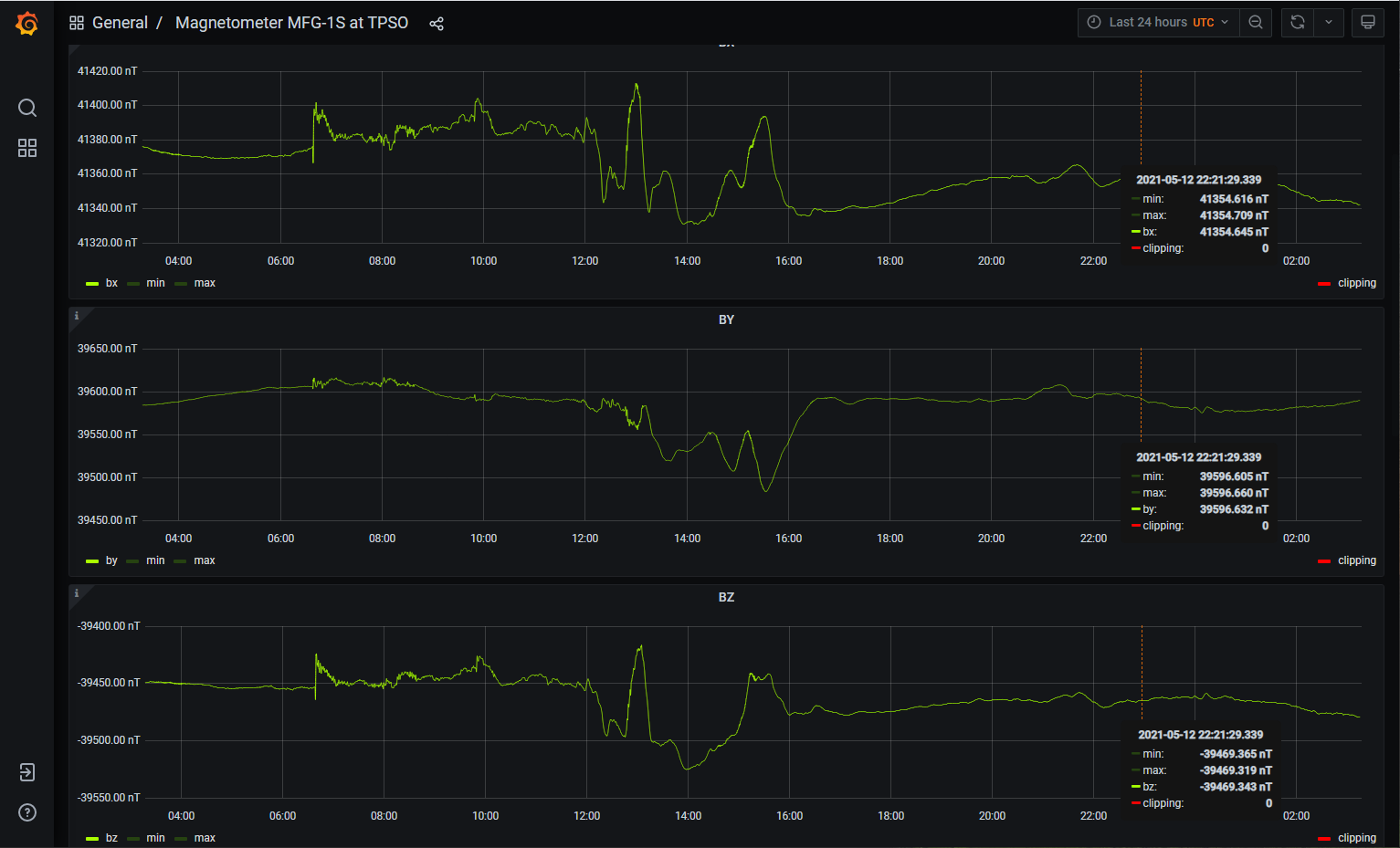Image resolution: width=1400 pixels, height=848 pixels.
Task: Cycle the view mode monitor icon
Action: pos(1367,23)
